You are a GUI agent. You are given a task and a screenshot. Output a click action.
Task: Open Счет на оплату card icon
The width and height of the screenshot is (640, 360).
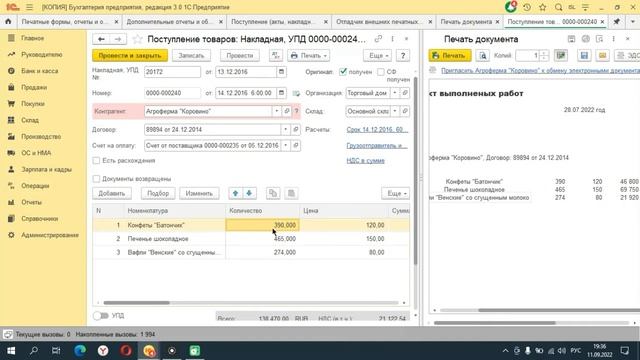[296, 145]
